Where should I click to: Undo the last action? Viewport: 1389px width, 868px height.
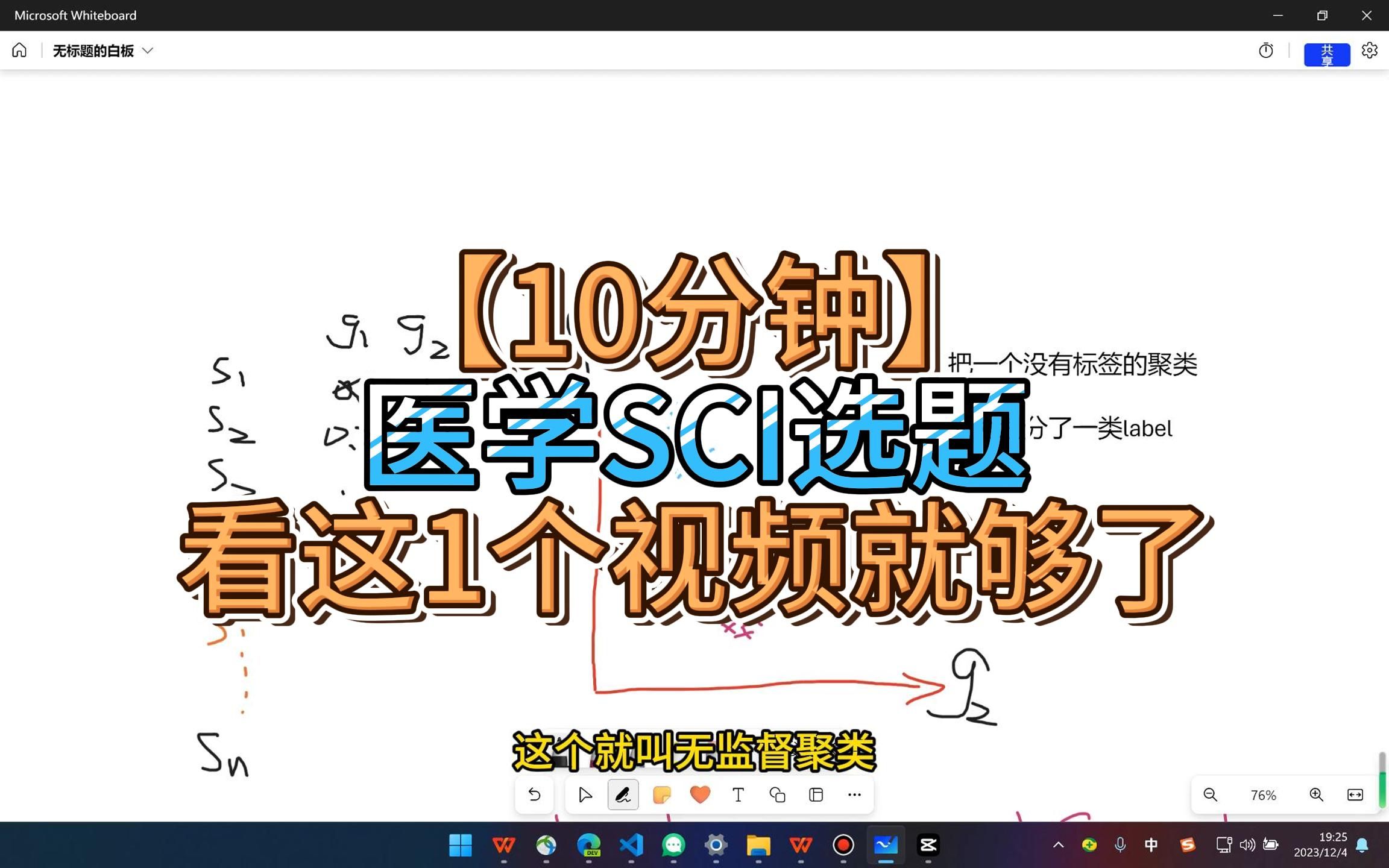click(x=534, y=795)
